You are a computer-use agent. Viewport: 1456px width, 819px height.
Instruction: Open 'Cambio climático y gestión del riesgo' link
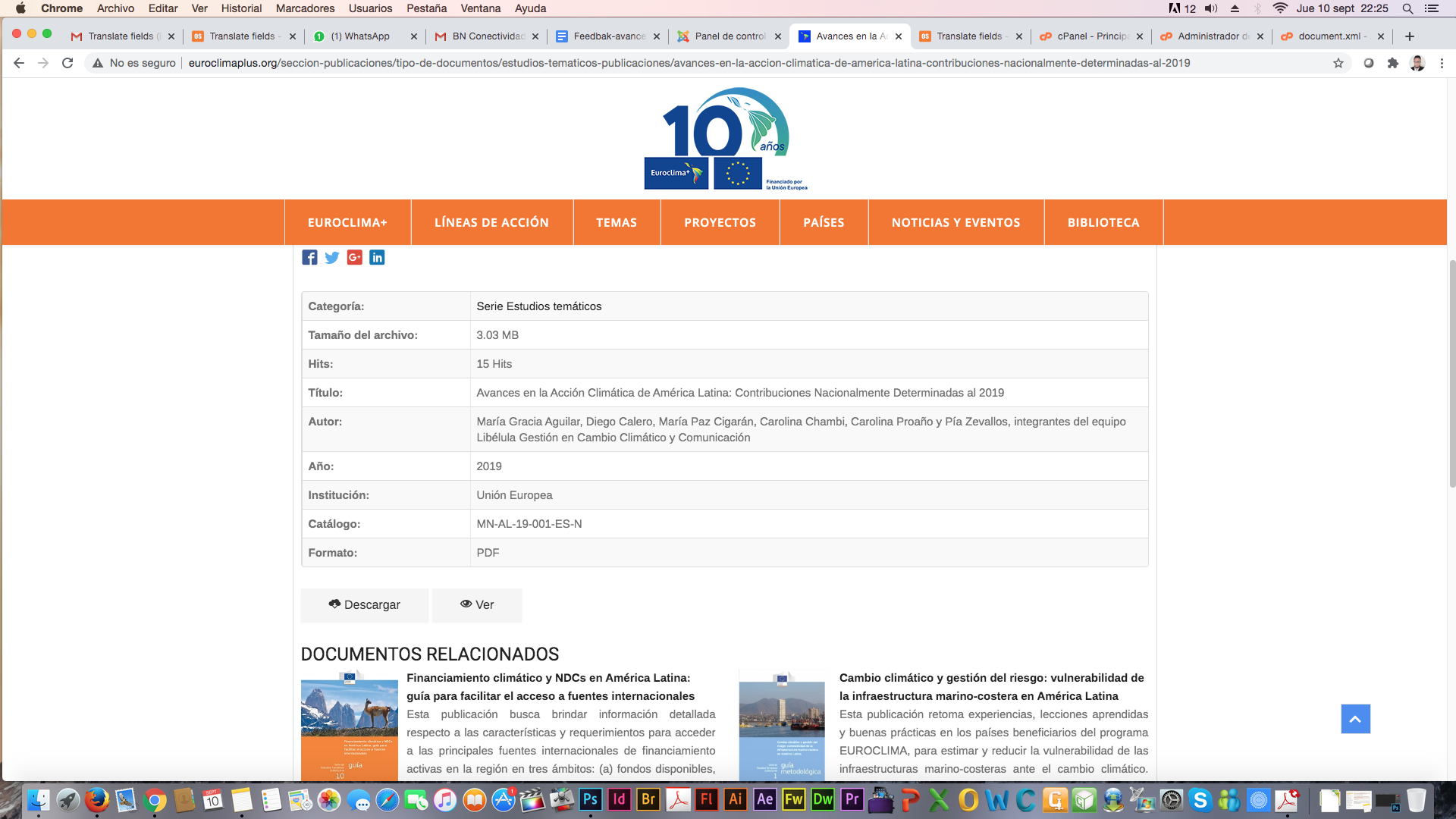(x=992, y=687)
